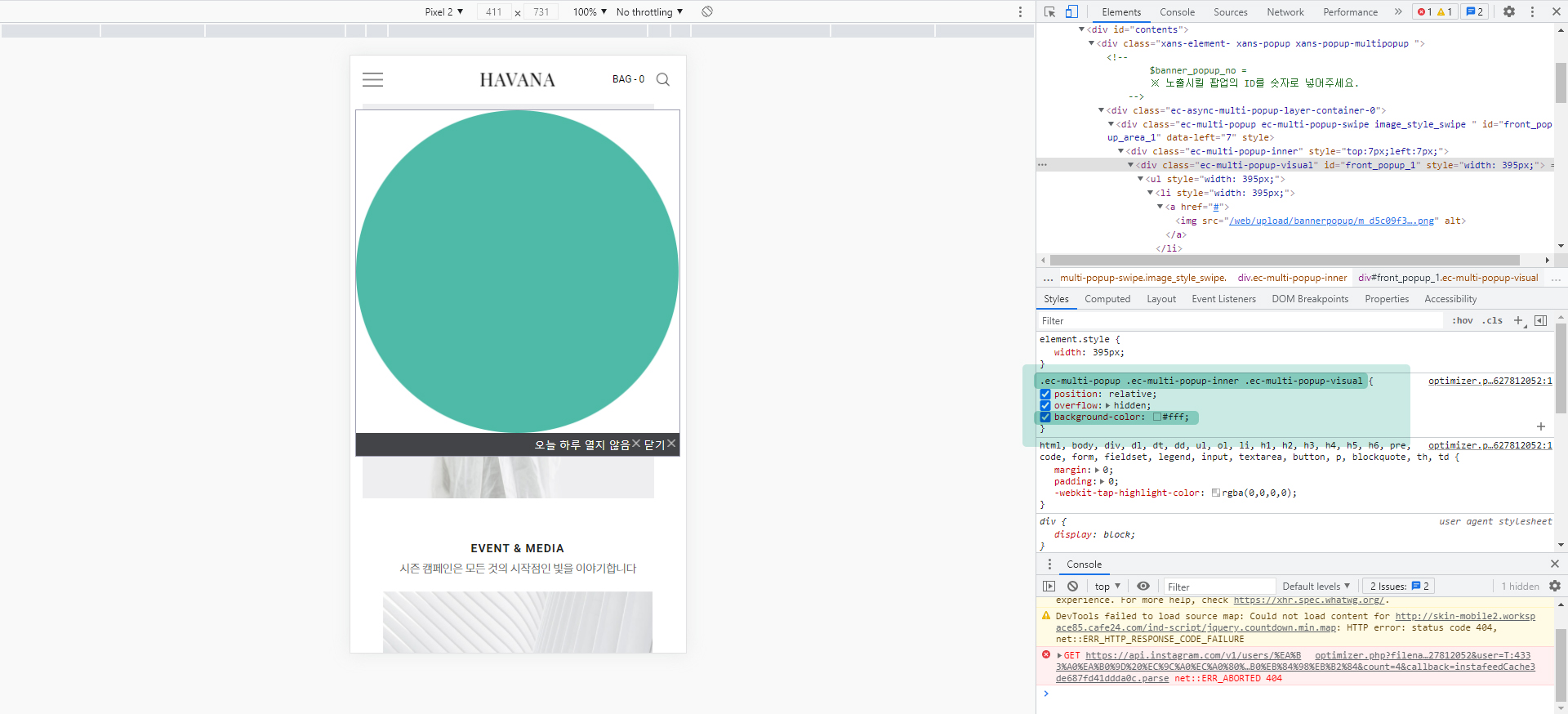Select the inspect element picker tool
Screen dimensions: 1568x714
(1050, 11)
